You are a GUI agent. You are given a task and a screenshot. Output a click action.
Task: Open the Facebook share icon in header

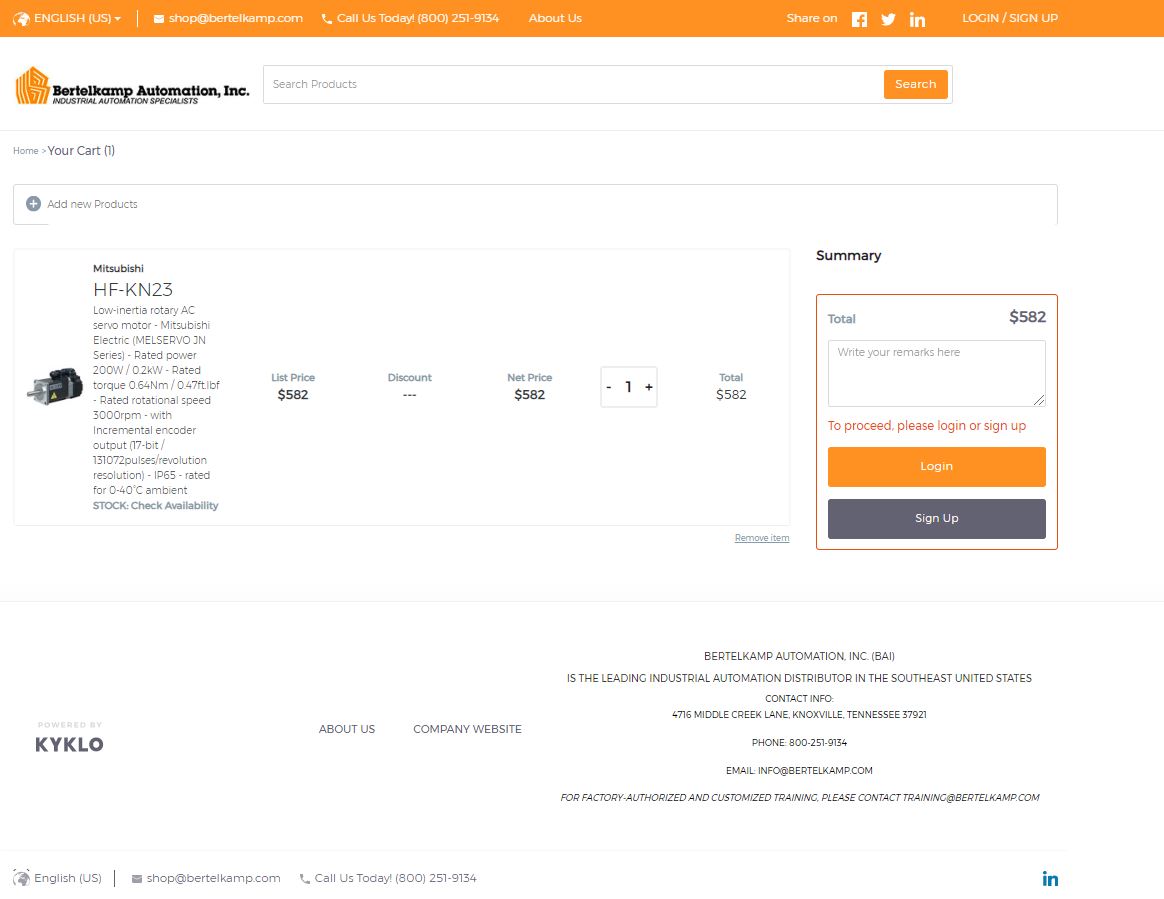click(x=859, y=19)
